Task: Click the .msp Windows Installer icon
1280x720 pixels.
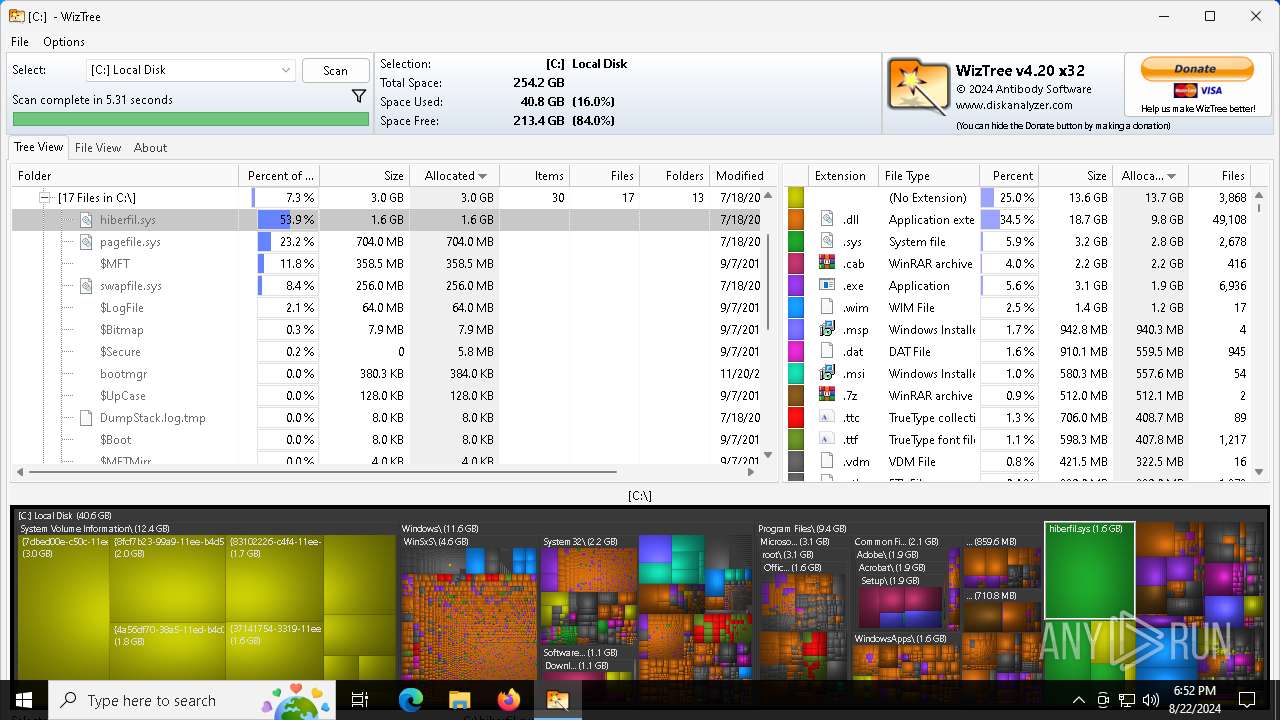Action: pos(827,329)
